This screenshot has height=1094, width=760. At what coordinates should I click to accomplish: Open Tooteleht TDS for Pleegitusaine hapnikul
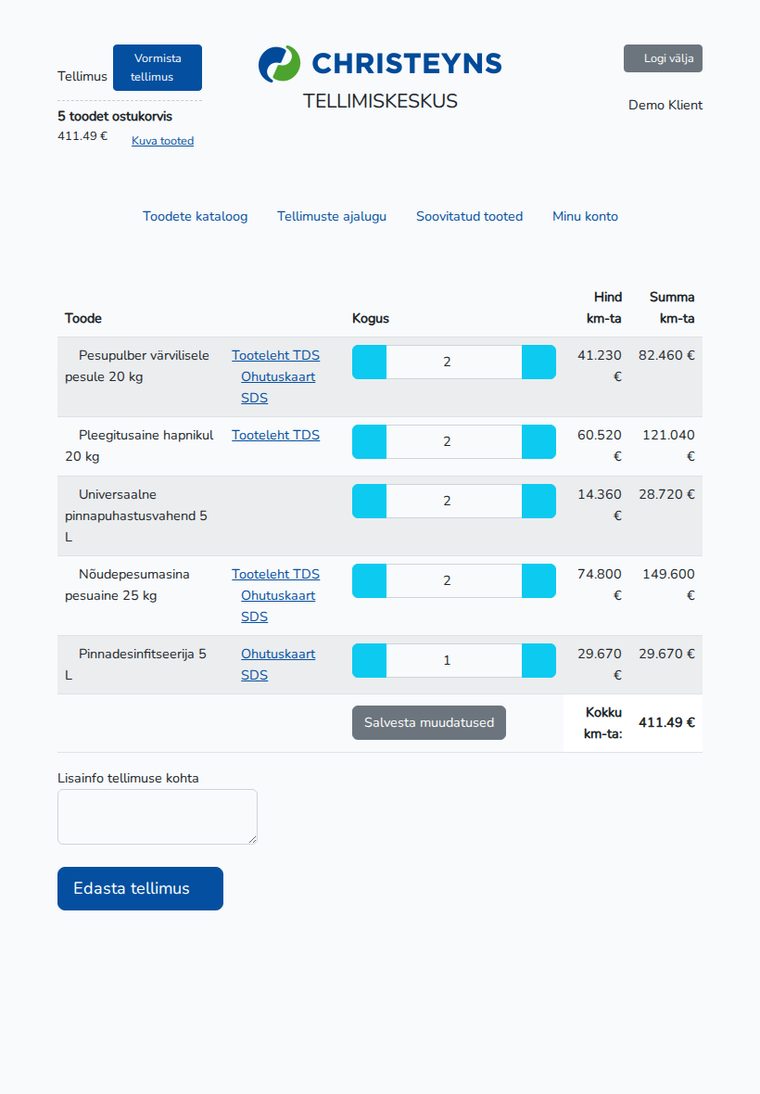(276, 435)
